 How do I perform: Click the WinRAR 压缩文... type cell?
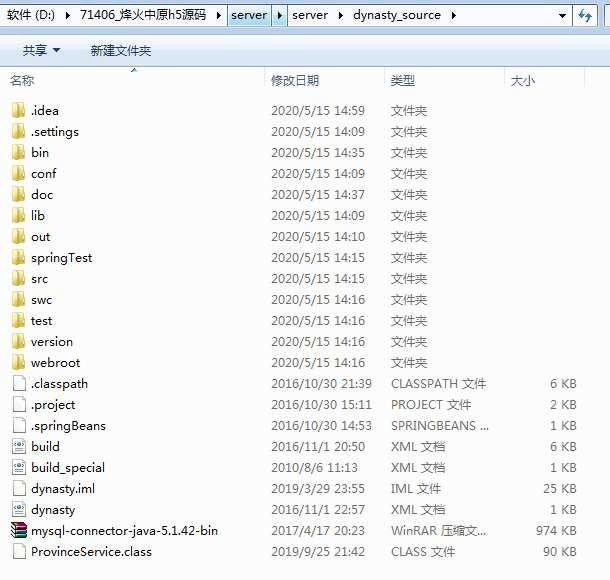click(x=438, y=531)
